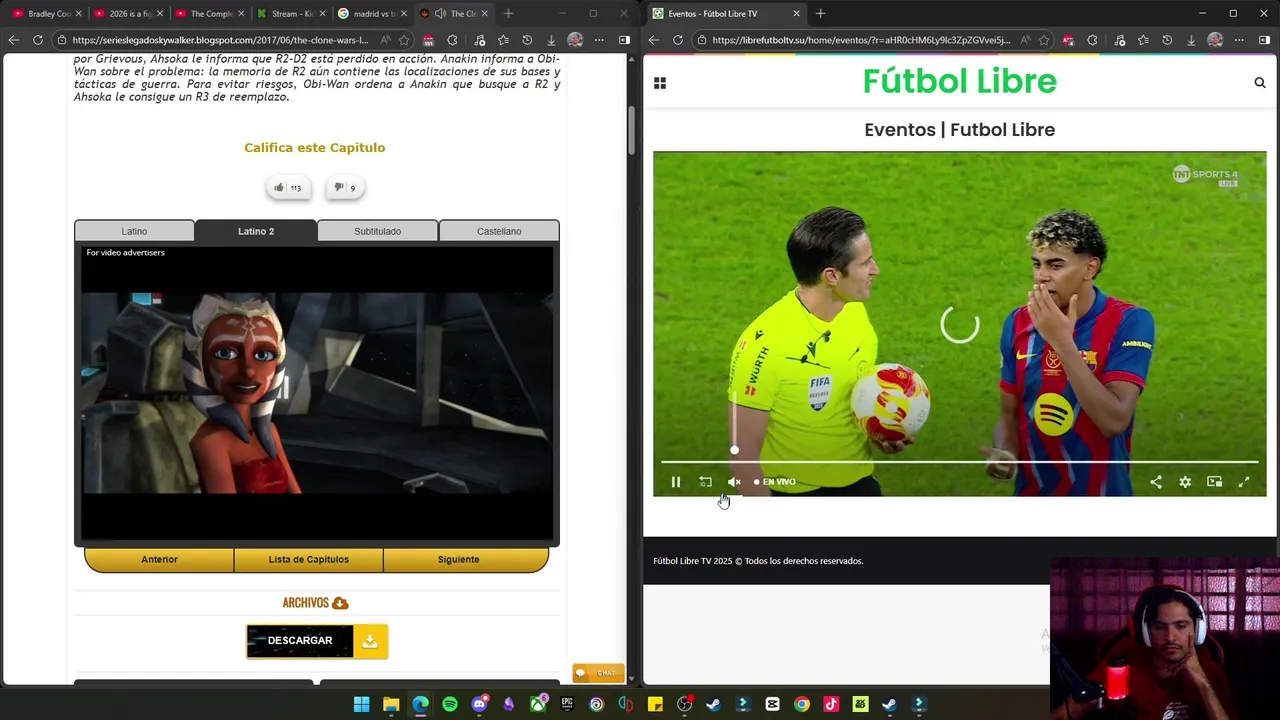Image resolution: width=1280 pixels, height=720 pixels.
Task: Open the player settings gear
Action: point(1185,482)
